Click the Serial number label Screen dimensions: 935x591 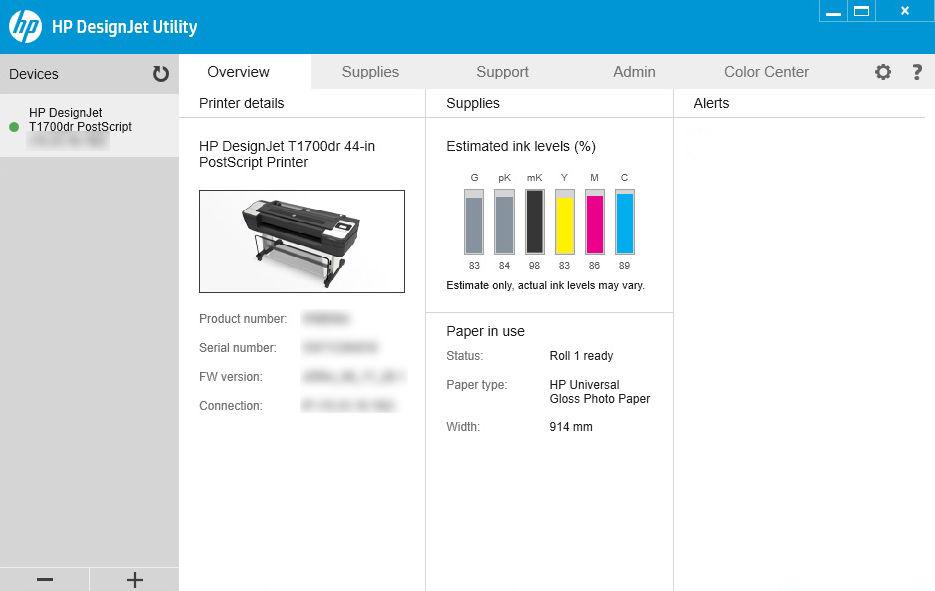[x=237, y=347]
